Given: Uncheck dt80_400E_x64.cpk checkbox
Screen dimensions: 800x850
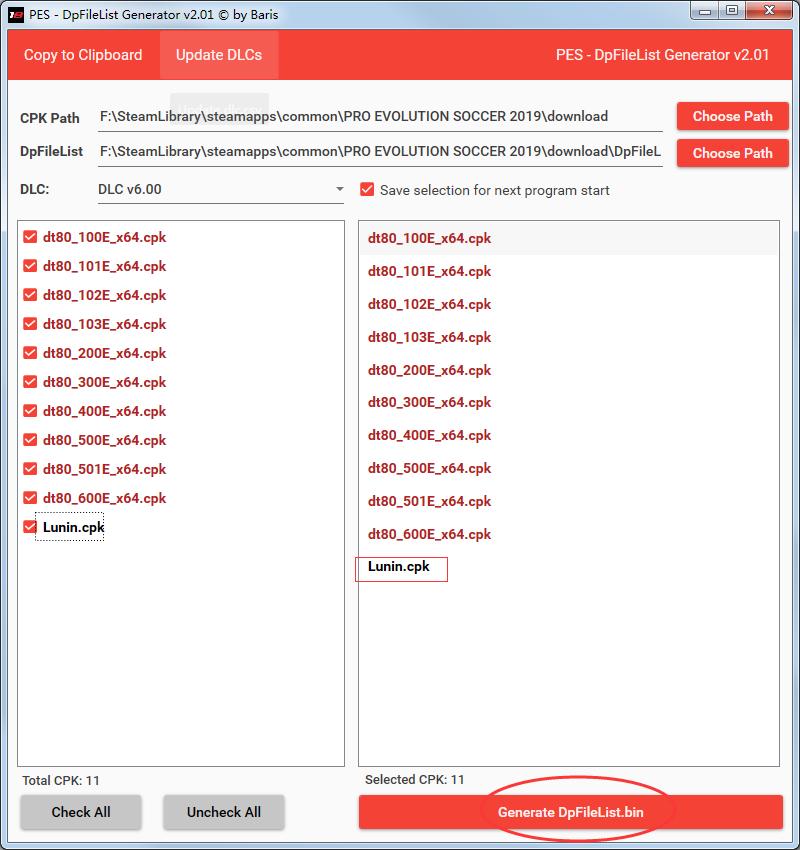Looking at the screenshot, I should click(x=30, y=411).
